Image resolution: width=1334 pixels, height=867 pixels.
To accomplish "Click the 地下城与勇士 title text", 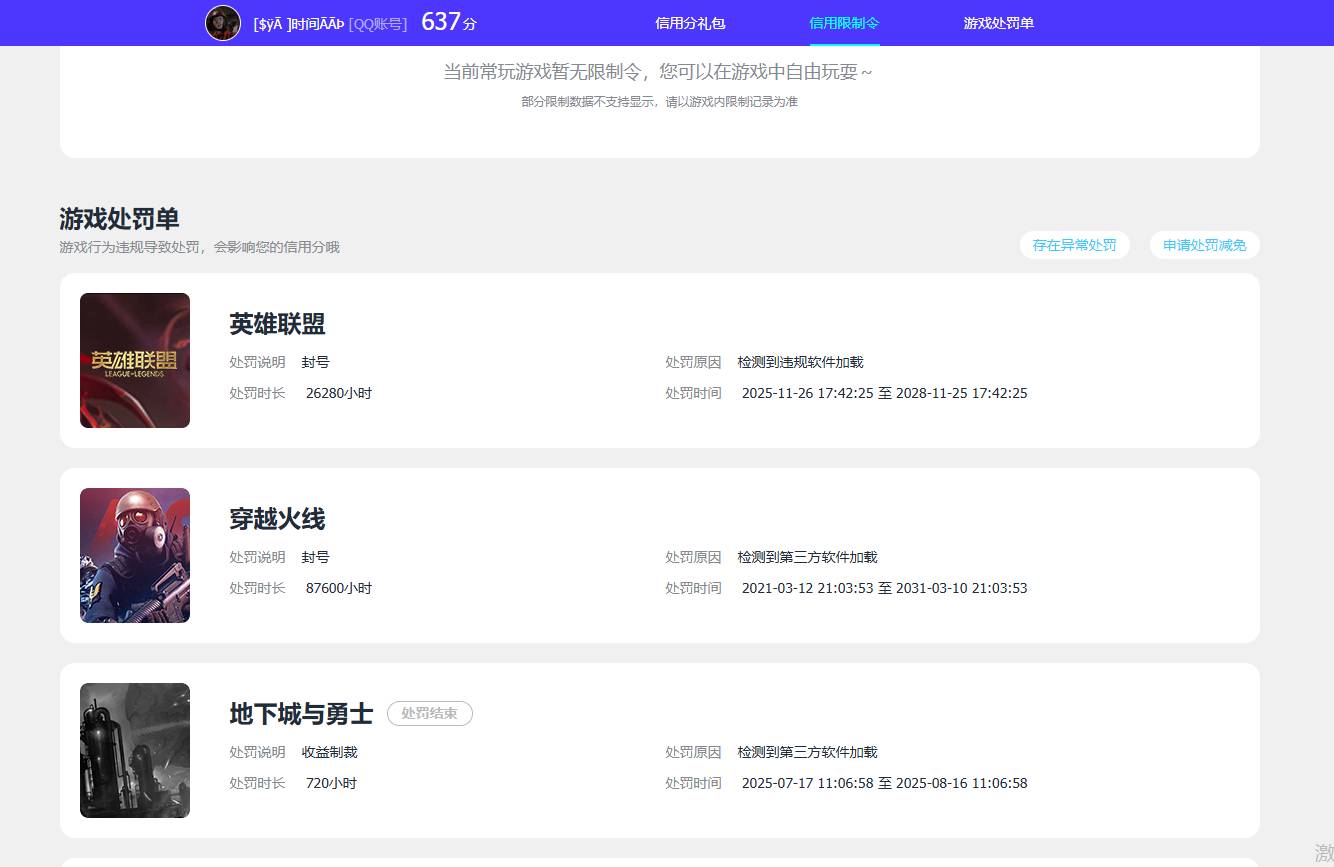I will [x=301, y=714].
